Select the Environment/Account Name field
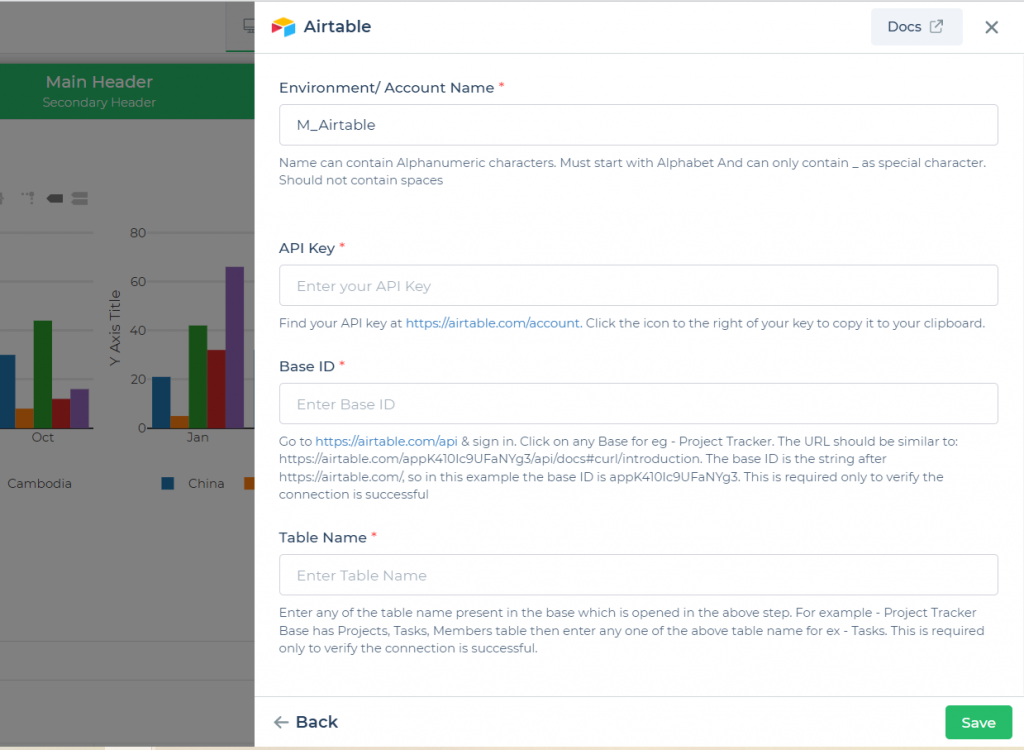The width and height of the screenshot is (1024, 750). [638, 125]
